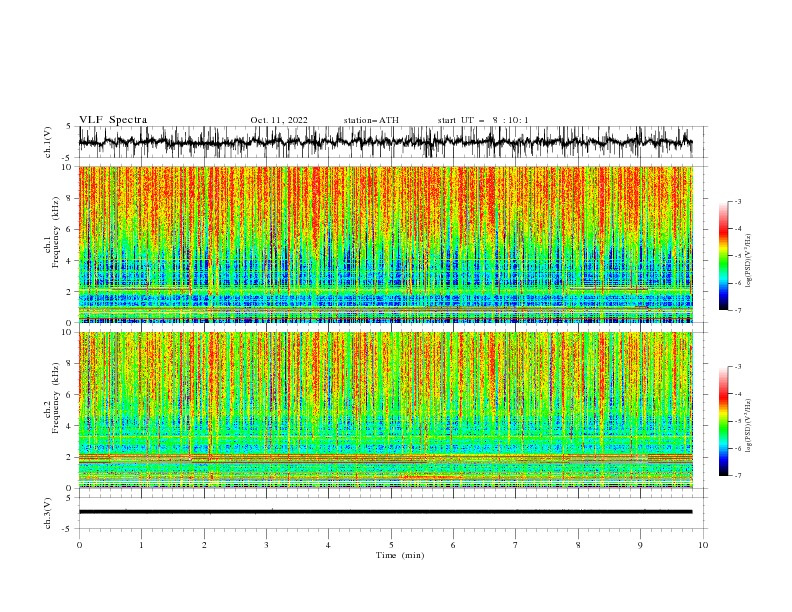The image size is (792, 612).
Task: Click the lower PSD color scale bar
Action: pyautogui.click(x=723, y=421)
